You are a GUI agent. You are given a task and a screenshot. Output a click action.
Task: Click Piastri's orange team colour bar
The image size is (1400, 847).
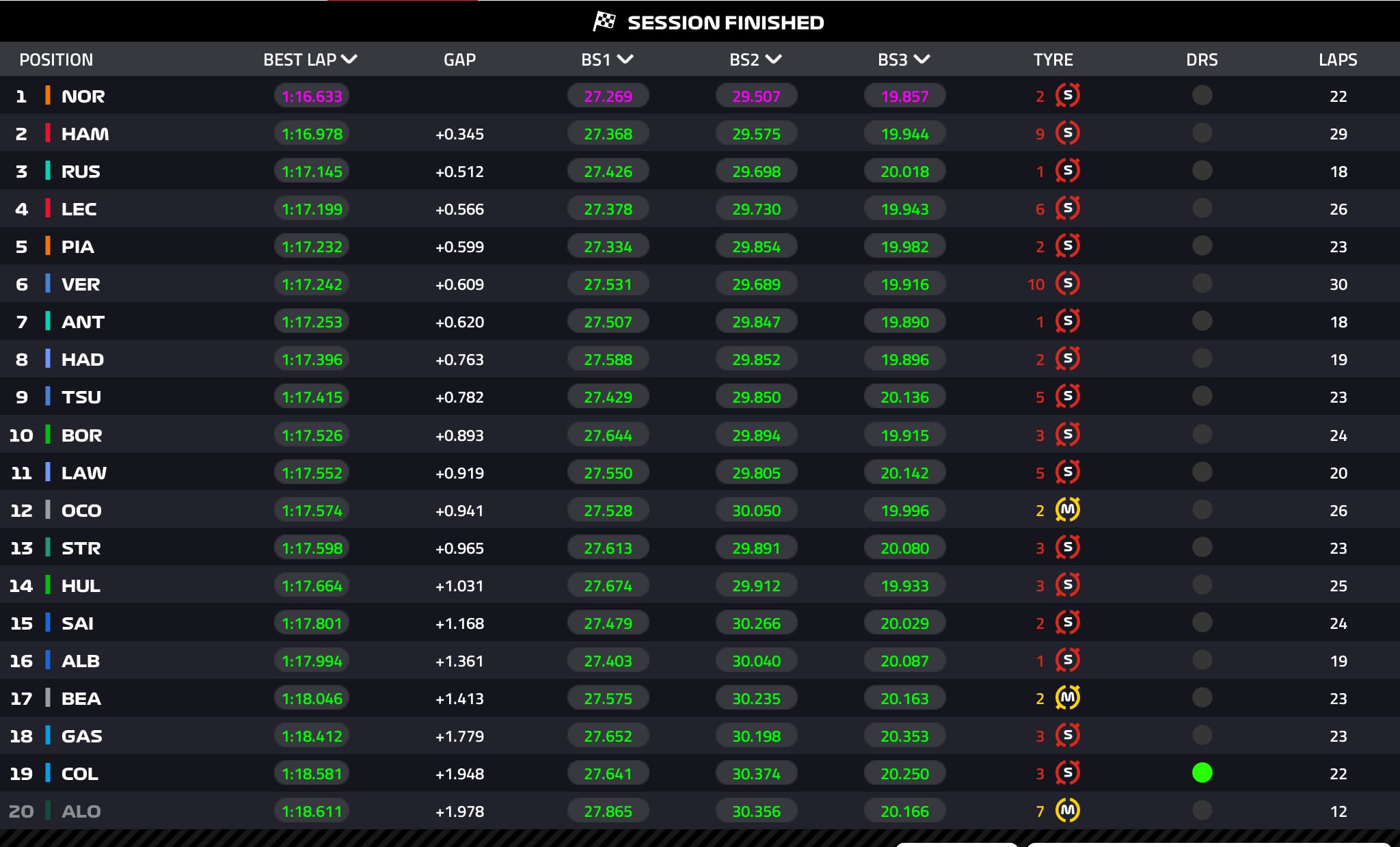tap(48, 246)
